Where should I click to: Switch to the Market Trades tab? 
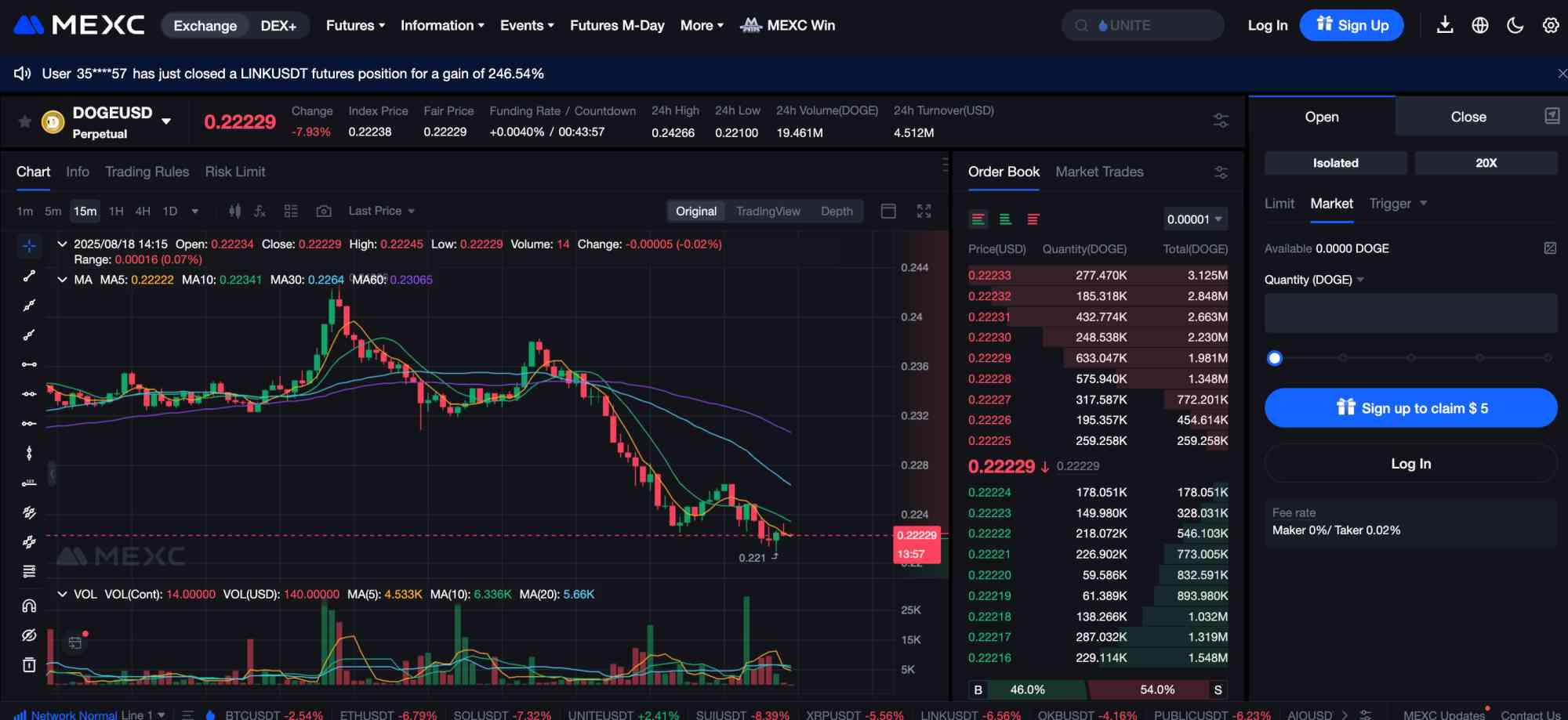(x=1098, y=172)
